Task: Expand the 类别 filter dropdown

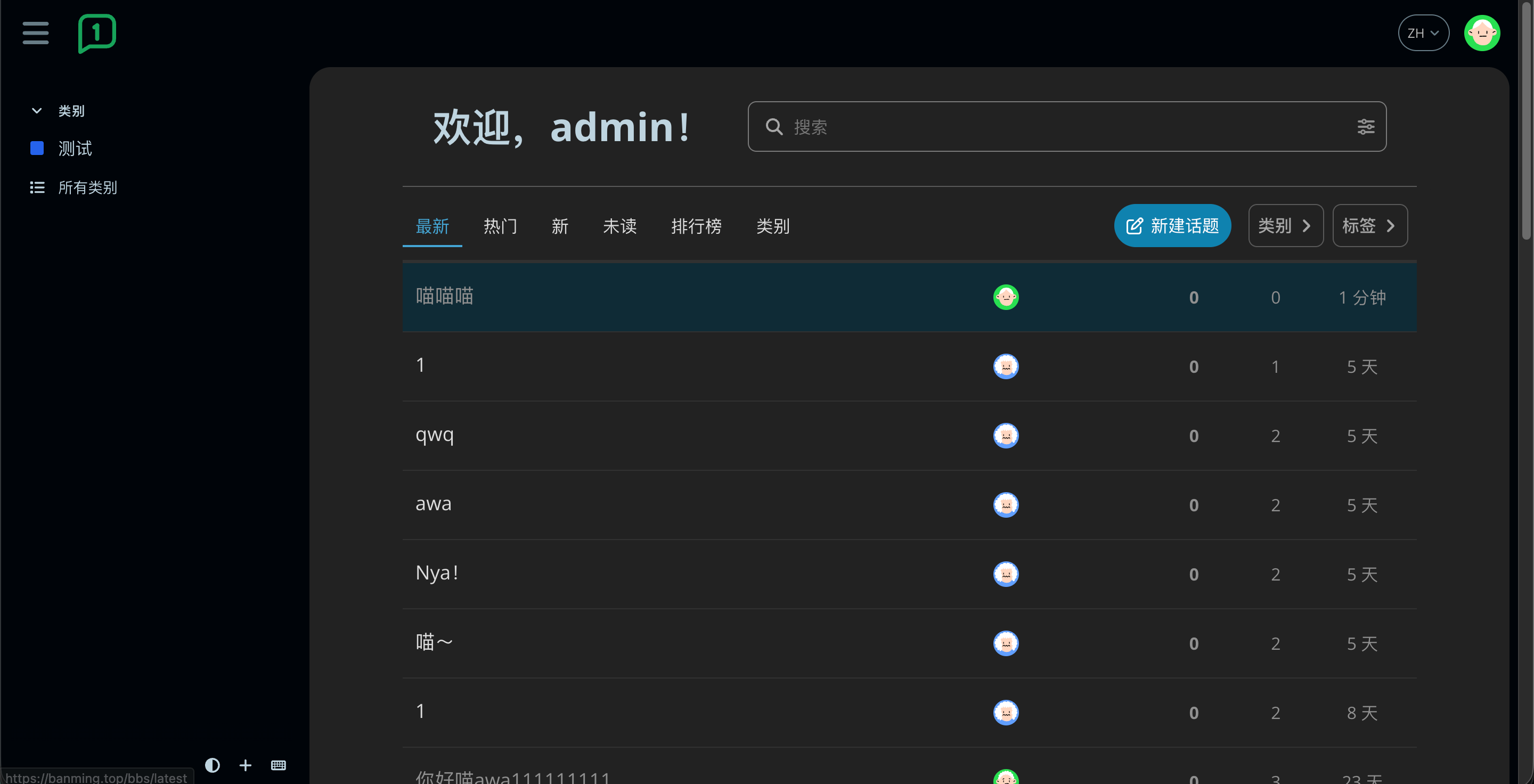Action: 1285,226
